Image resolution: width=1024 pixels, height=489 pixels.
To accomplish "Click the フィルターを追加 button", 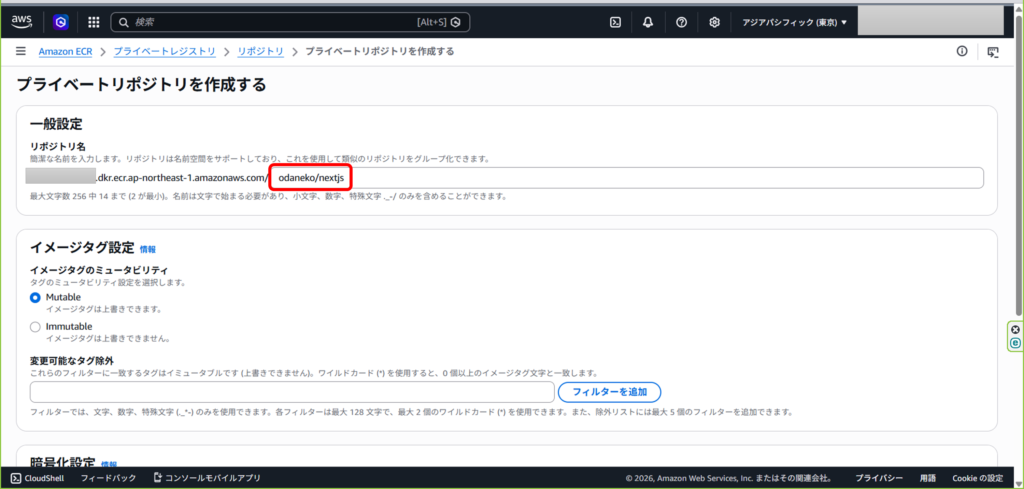I will point(609,392).
